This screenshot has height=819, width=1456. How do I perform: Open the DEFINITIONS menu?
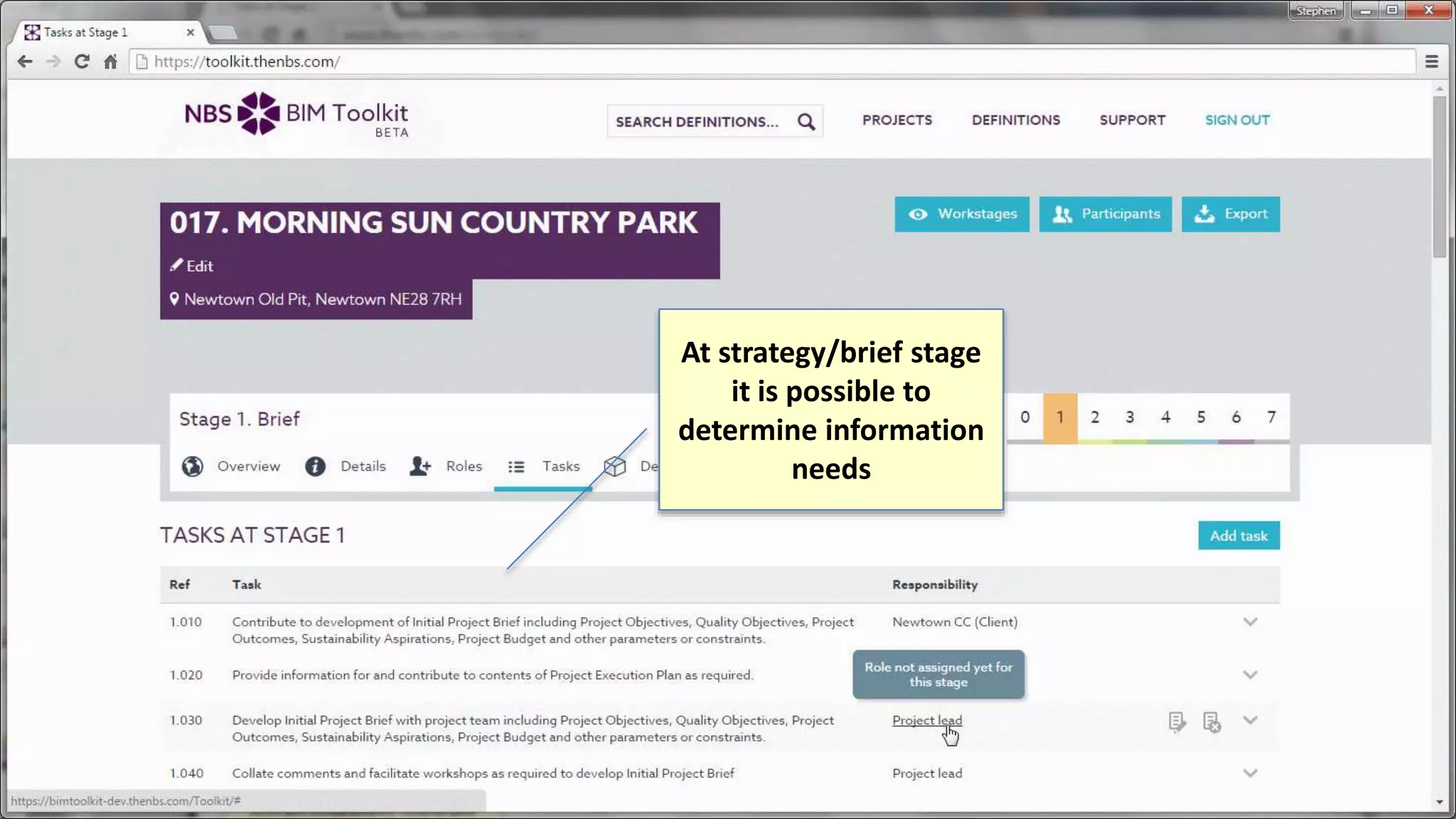point(1016,120)
